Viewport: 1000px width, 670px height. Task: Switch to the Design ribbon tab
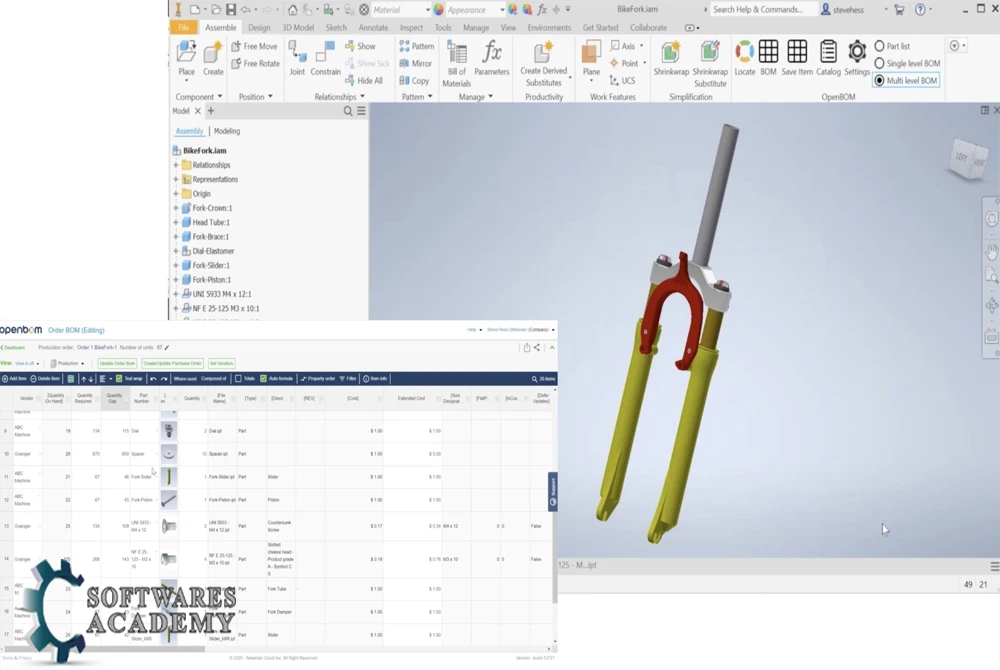click(259, 27)
